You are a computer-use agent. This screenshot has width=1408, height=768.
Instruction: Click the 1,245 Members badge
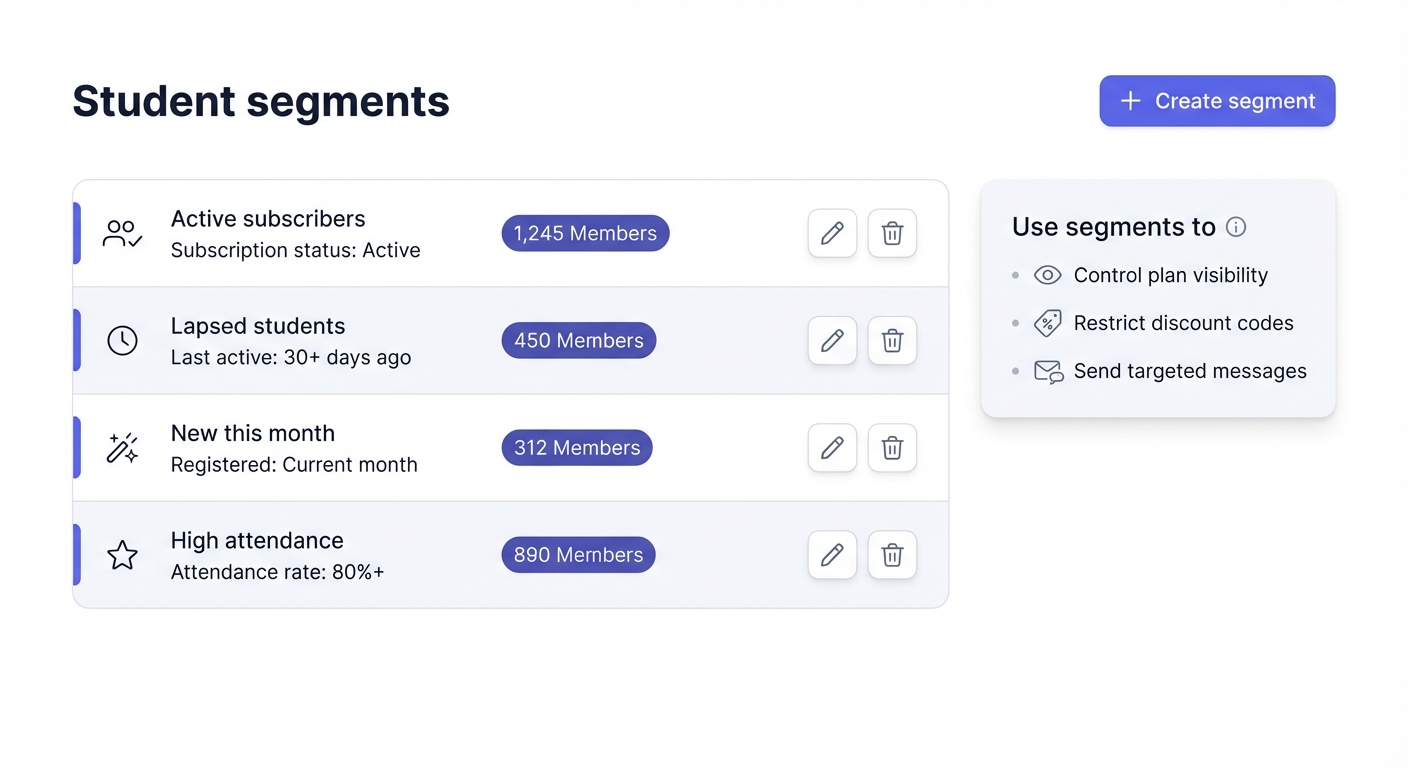(585, 233)
